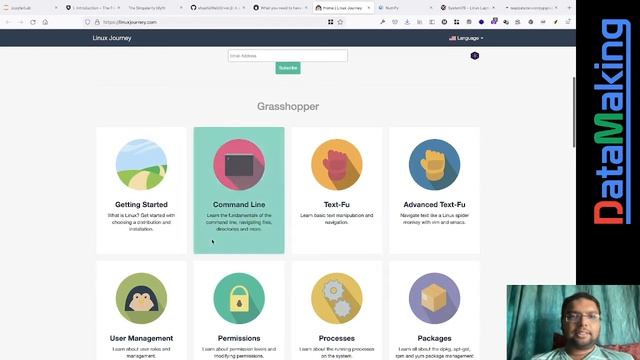Open the Getting Started title link
The width and height of the screenshot is (640, 360).
click(141, 204)
